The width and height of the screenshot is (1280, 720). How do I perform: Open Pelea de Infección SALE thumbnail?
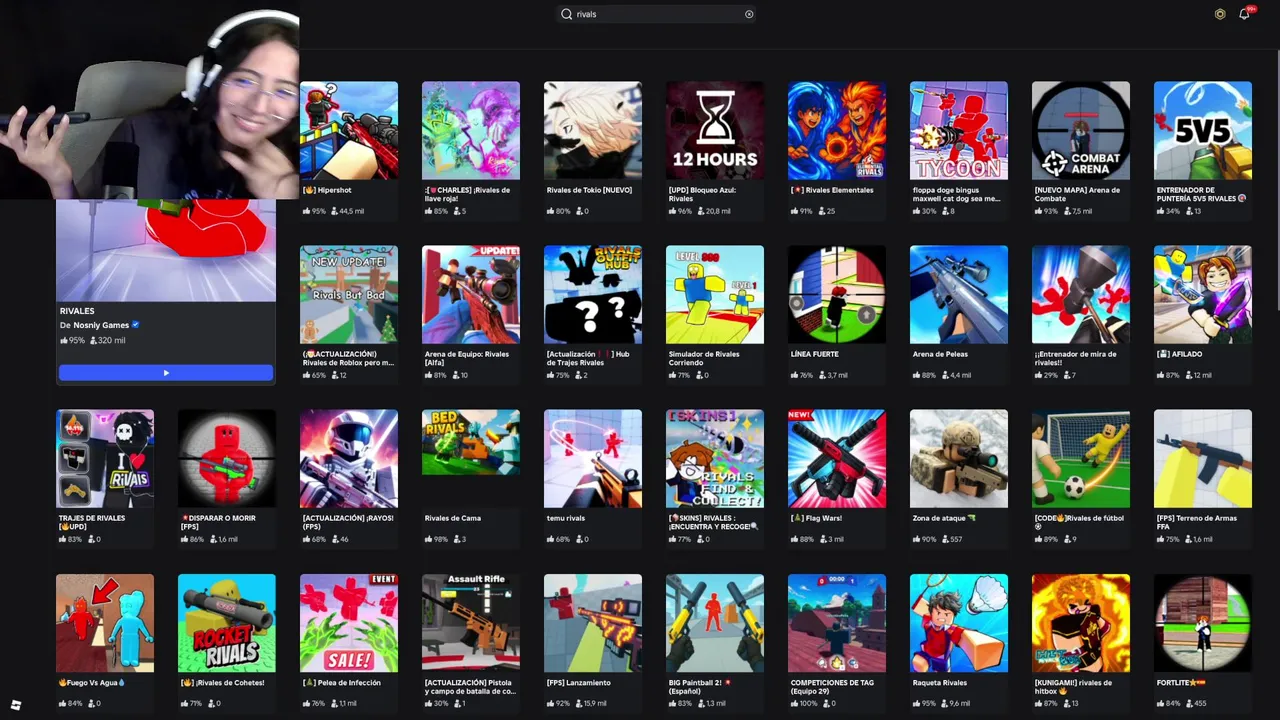tap(349, 623)
